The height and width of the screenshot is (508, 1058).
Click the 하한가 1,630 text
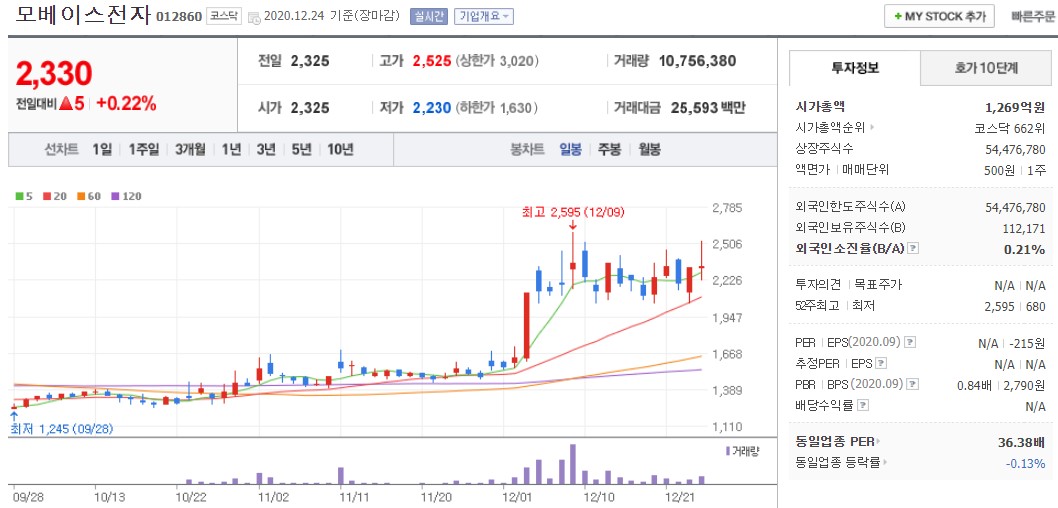tap(498, 108)
